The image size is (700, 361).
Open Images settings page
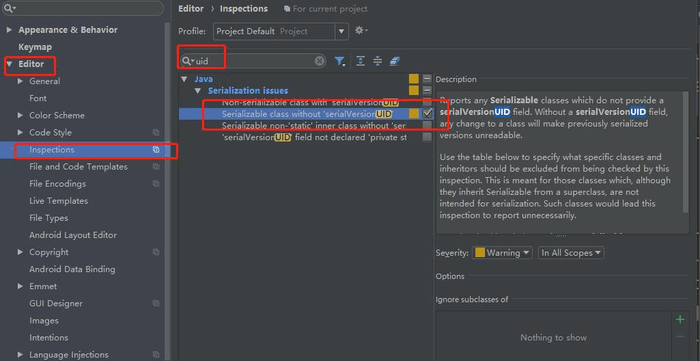coord(44,320)
